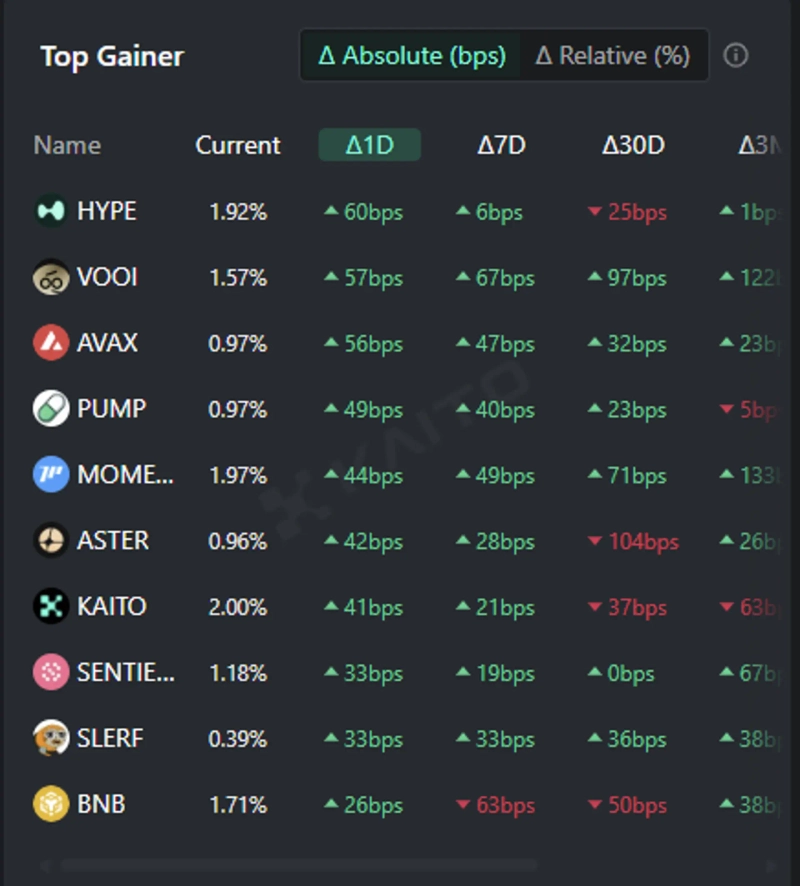The width and height of the screenshot is (800, 886).
Task: Sort by the Current column header
Action: (x=238, y=146)
